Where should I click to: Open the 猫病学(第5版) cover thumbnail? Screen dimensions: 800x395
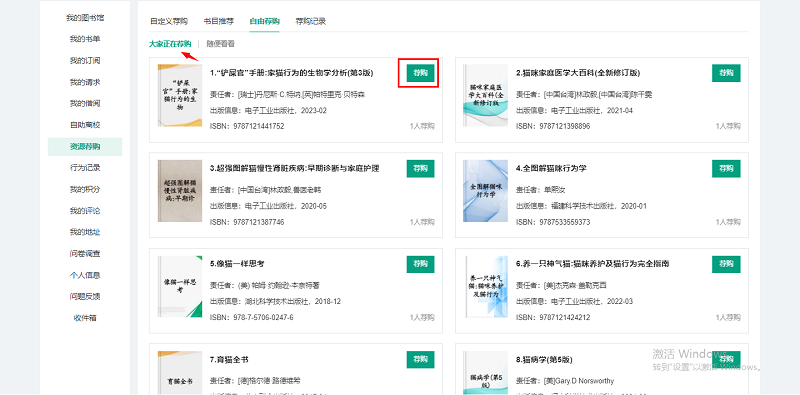(x=485, y=373)
